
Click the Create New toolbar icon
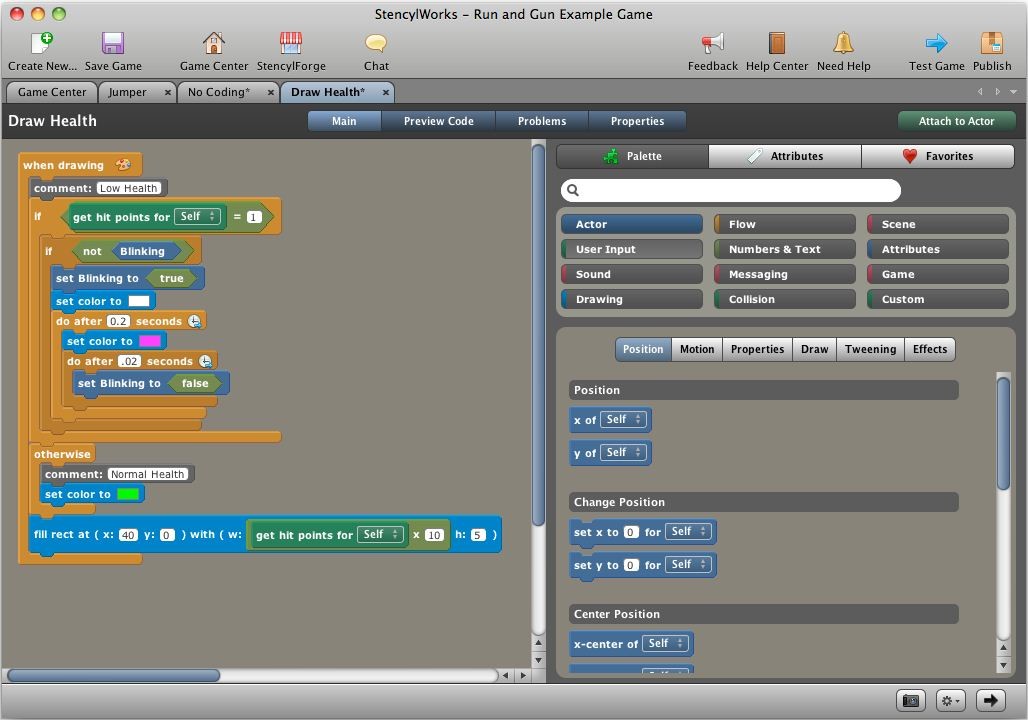pos(42,43)
